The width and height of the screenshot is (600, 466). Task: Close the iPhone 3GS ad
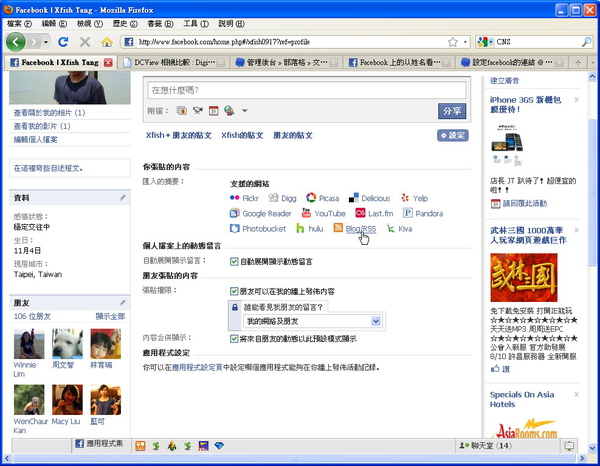tap(576, 100)
